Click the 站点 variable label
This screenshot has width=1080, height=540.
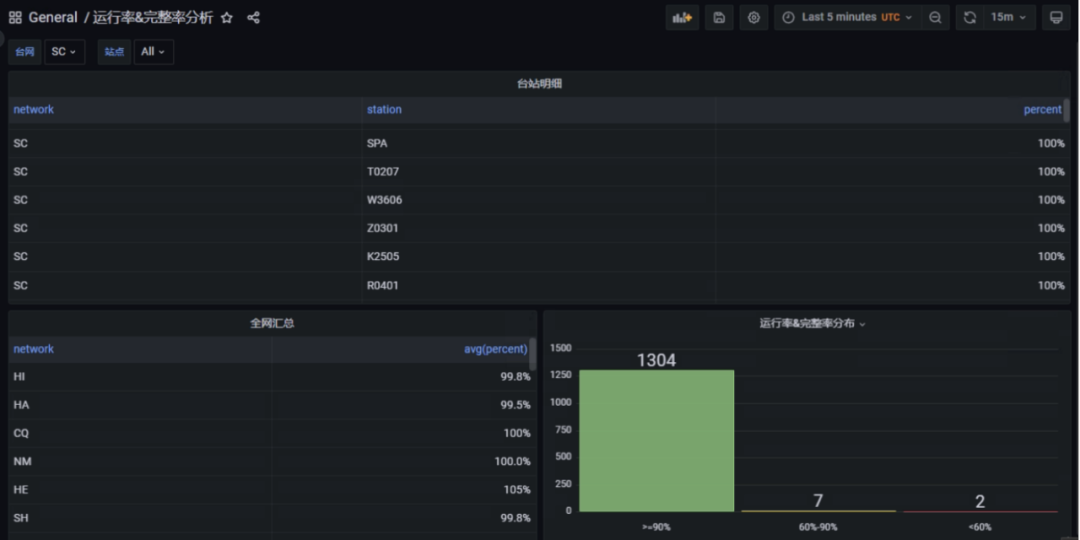click(114, 52)
